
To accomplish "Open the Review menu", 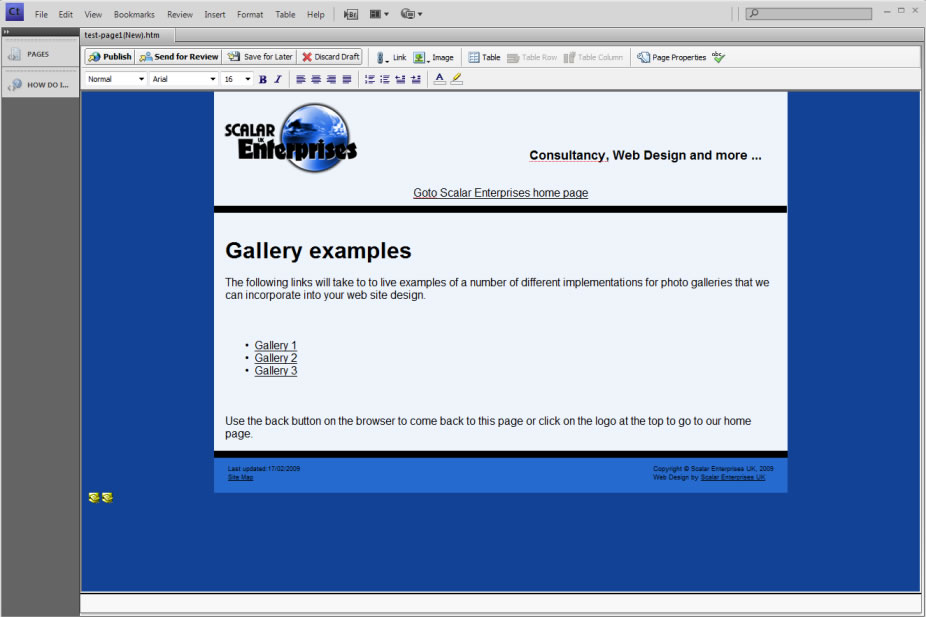I will [180, 14].
